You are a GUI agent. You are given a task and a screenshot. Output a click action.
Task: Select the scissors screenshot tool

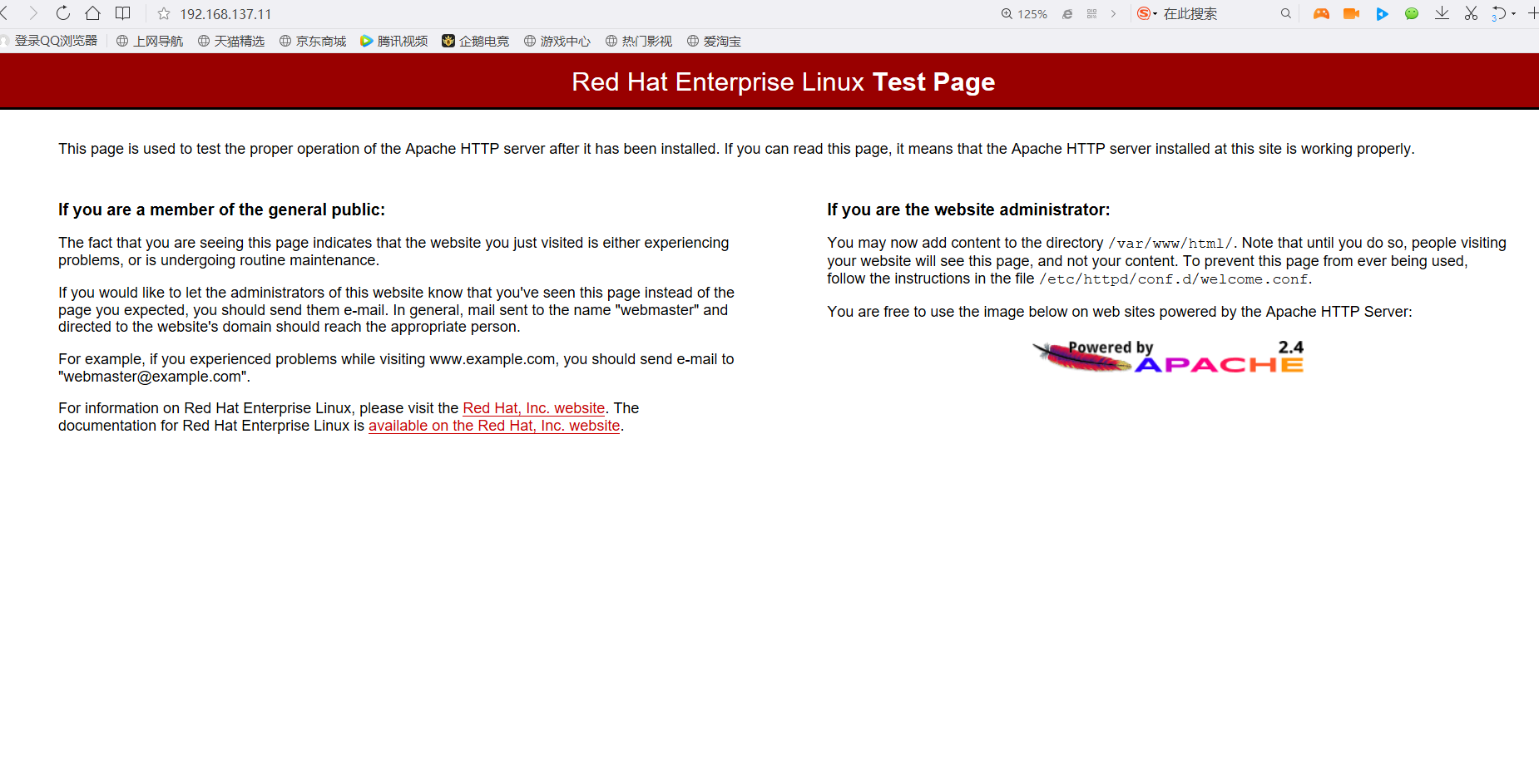[x=1471, y=13]
